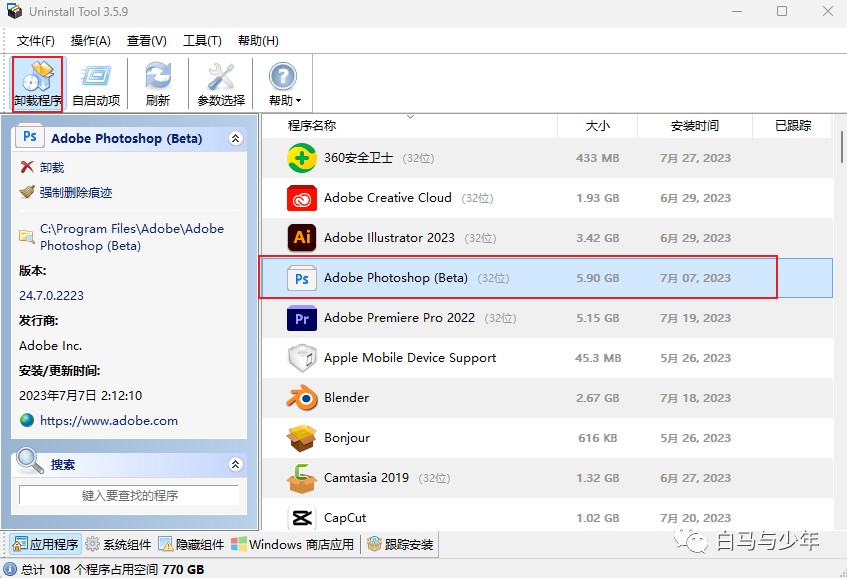Open the 查看(V) menu
847x578 pixels.
[x=147, y=41]
